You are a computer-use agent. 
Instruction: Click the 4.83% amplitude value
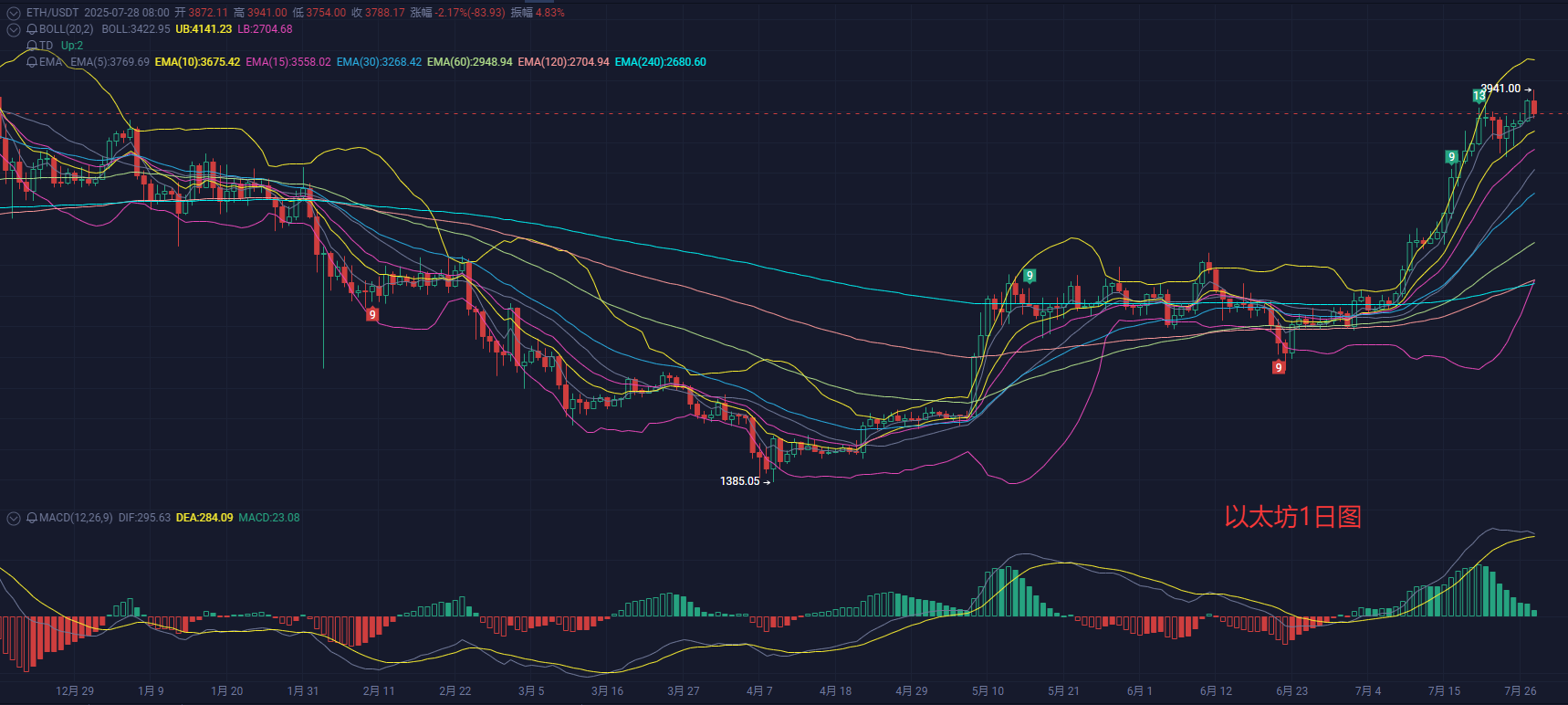coord(550,13)
